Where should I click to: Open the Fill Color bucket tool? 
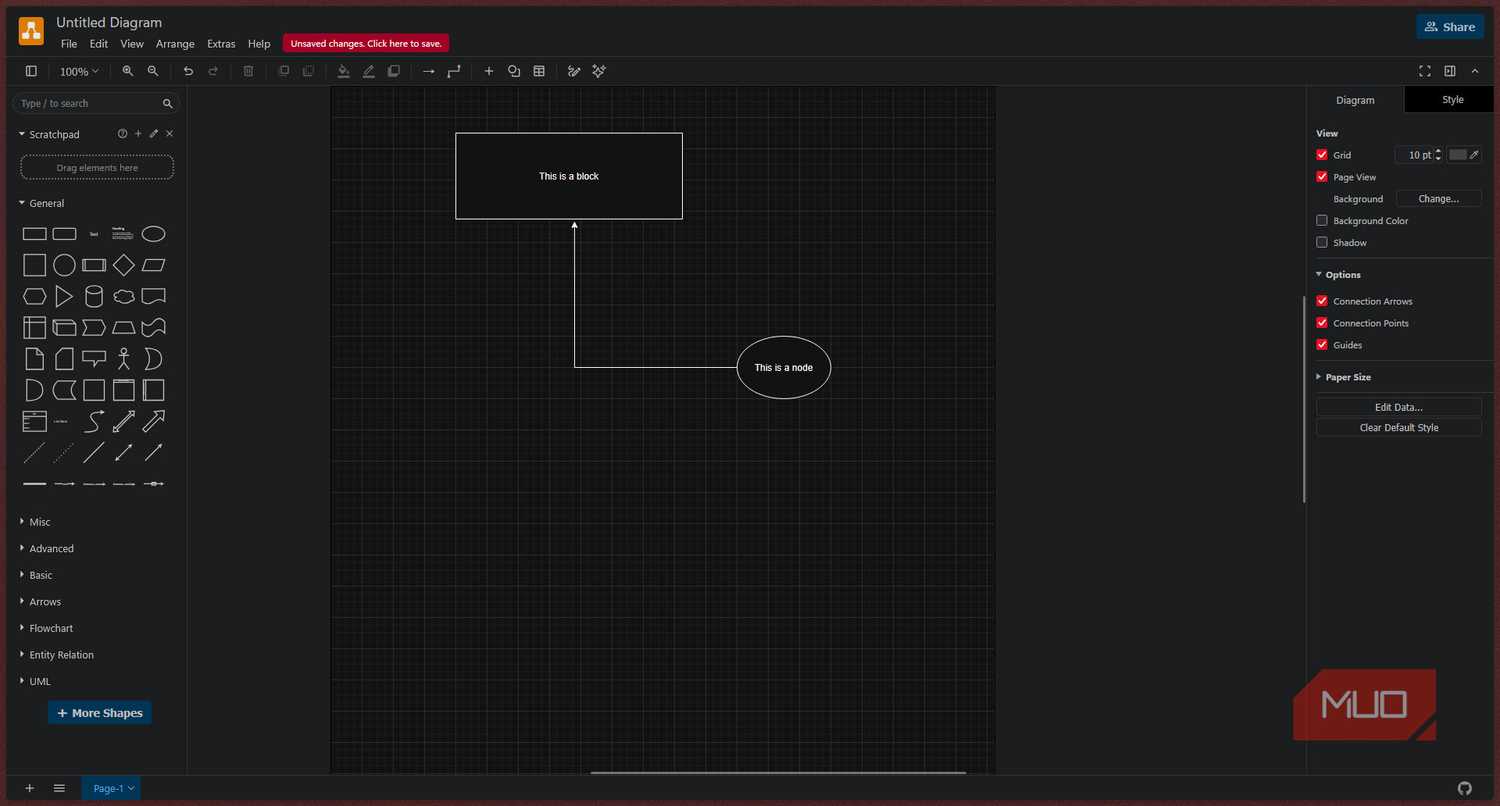[343, 71]
